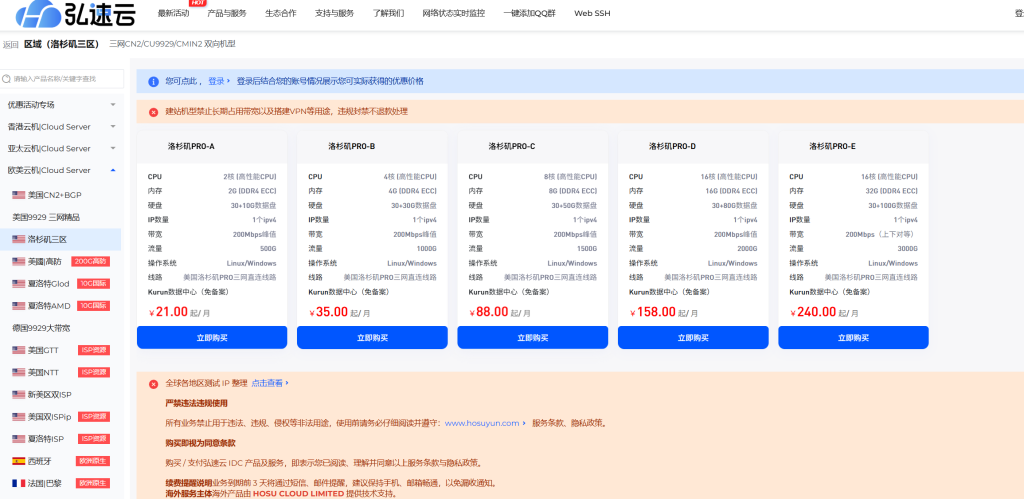Click the 10G国际 badge beside 夏洛特Glod
The image size is (1024, 499).
click(93, 283)
